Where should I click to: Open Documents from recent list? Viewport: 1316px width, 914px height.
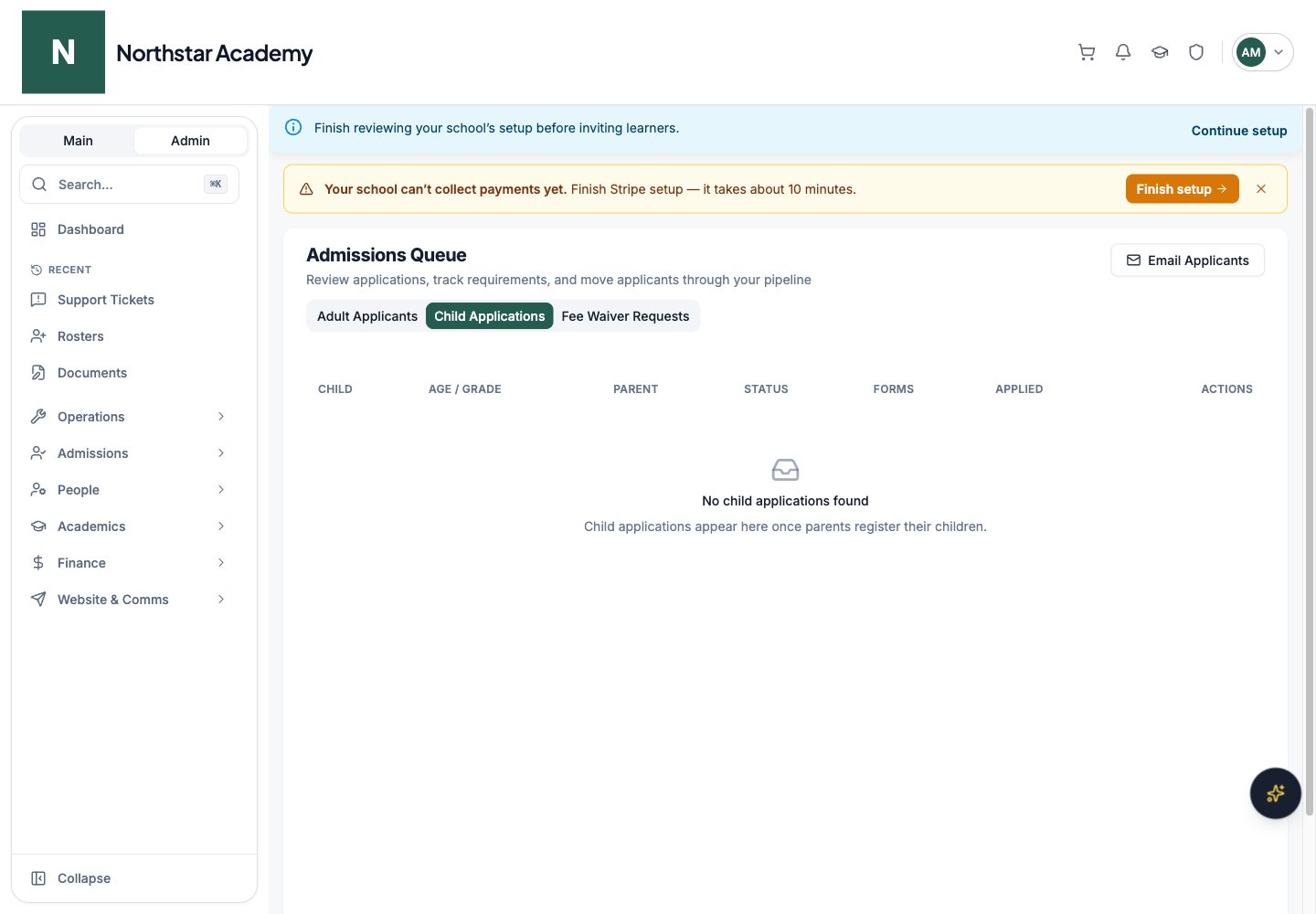129,373
